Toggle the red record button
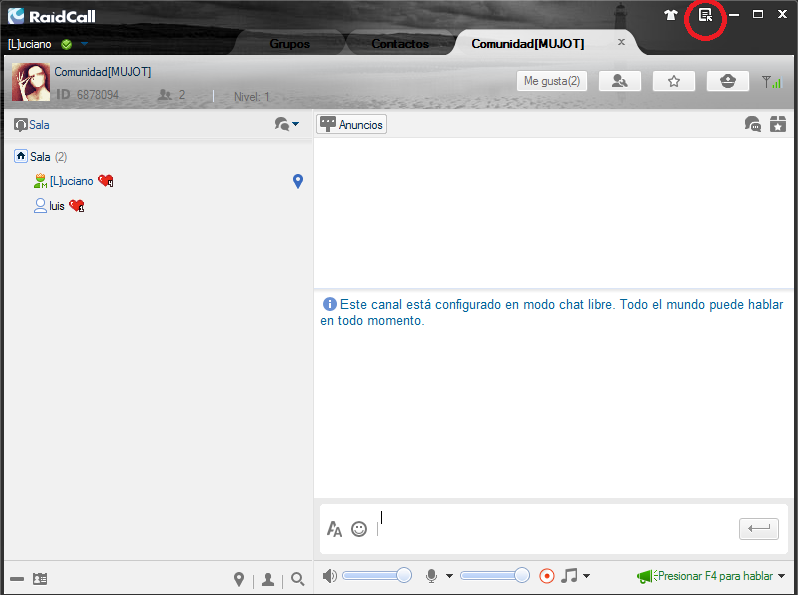The image size is (798, 595). pos(547,576)
